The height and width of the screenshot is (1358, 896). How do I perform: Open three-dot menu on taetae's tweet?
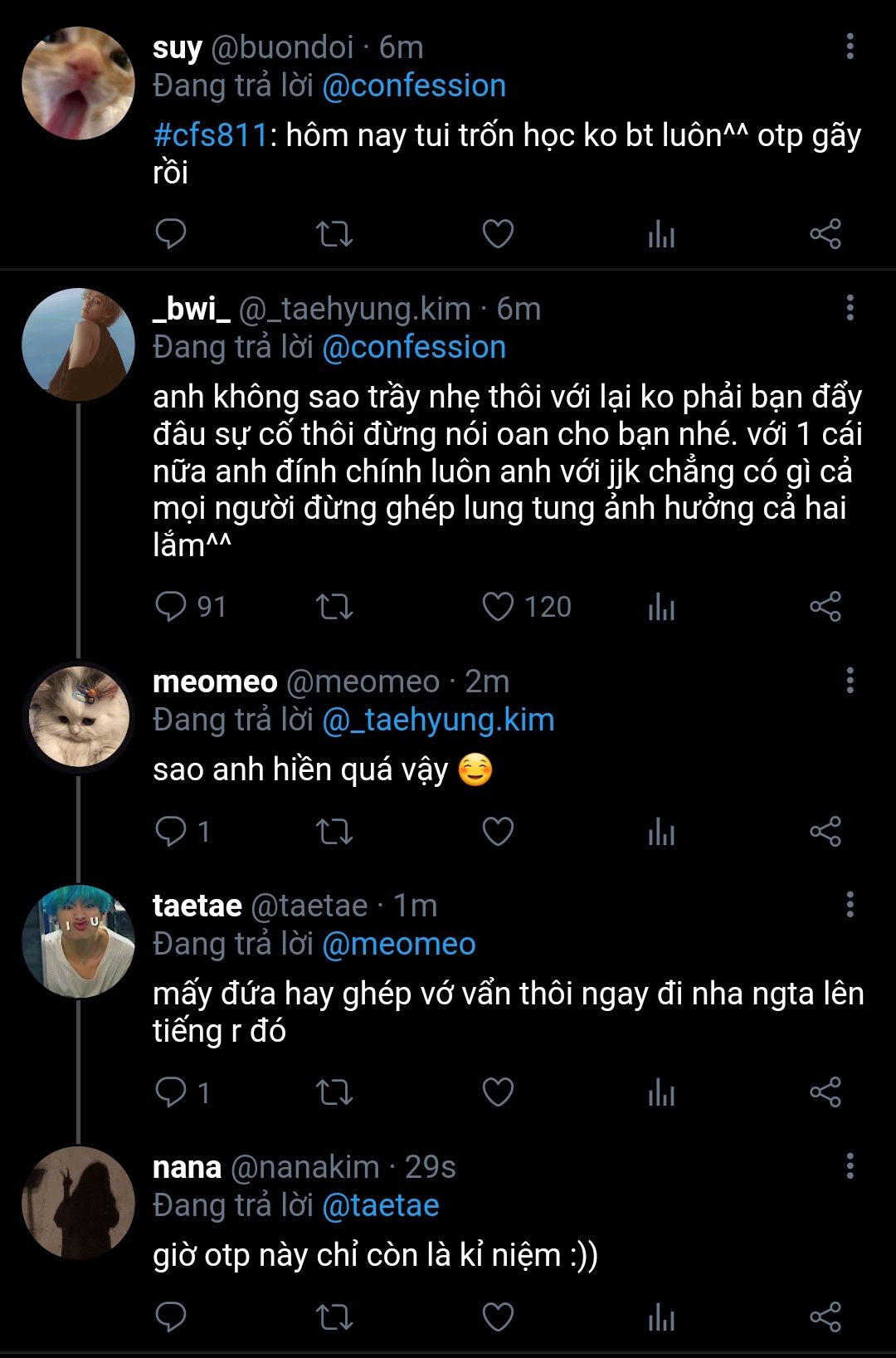point(850,905)
